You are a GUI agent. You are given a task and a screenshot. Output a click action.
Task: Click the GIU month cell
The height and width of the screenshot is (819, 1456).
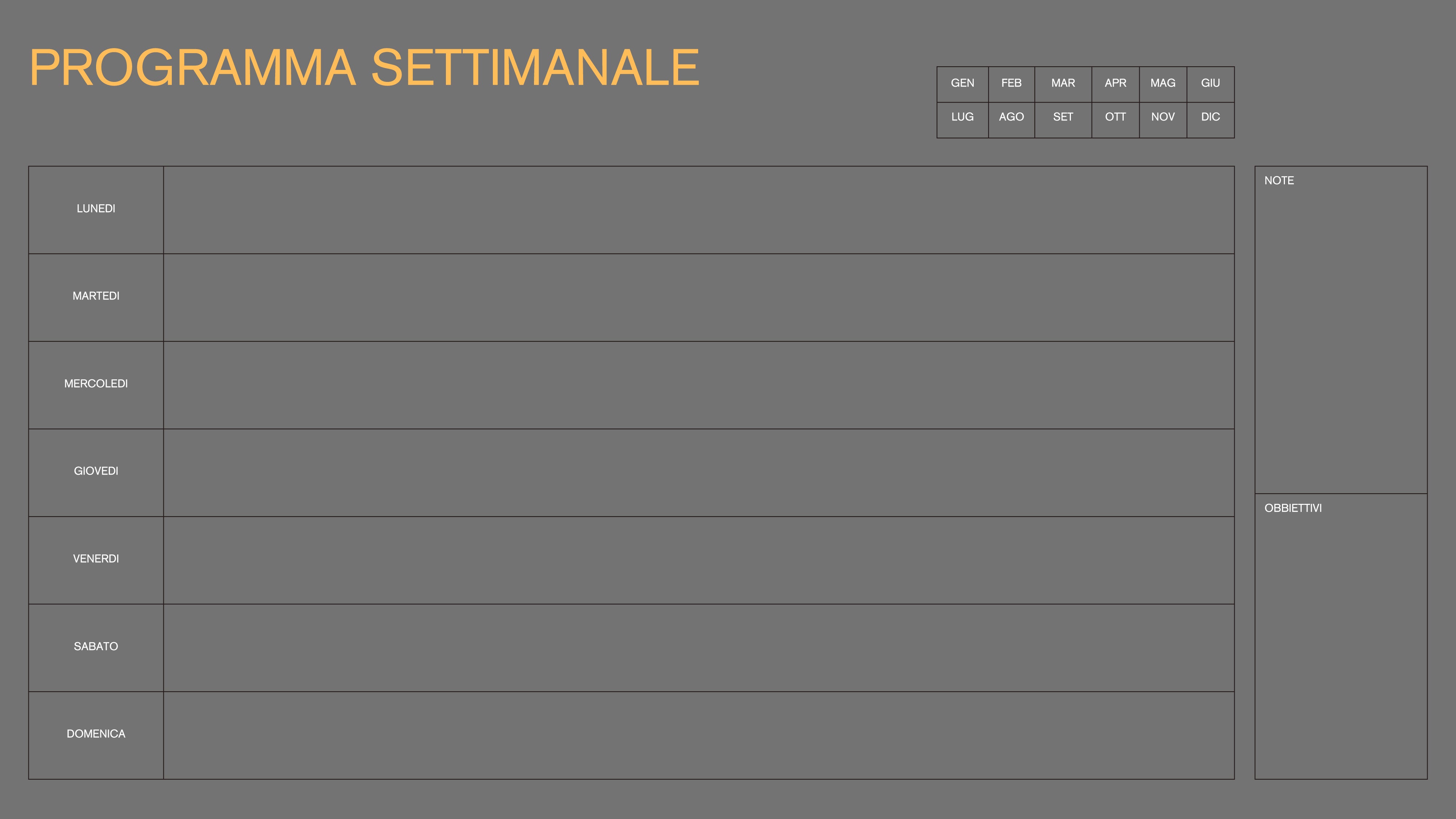[1210, 84]
